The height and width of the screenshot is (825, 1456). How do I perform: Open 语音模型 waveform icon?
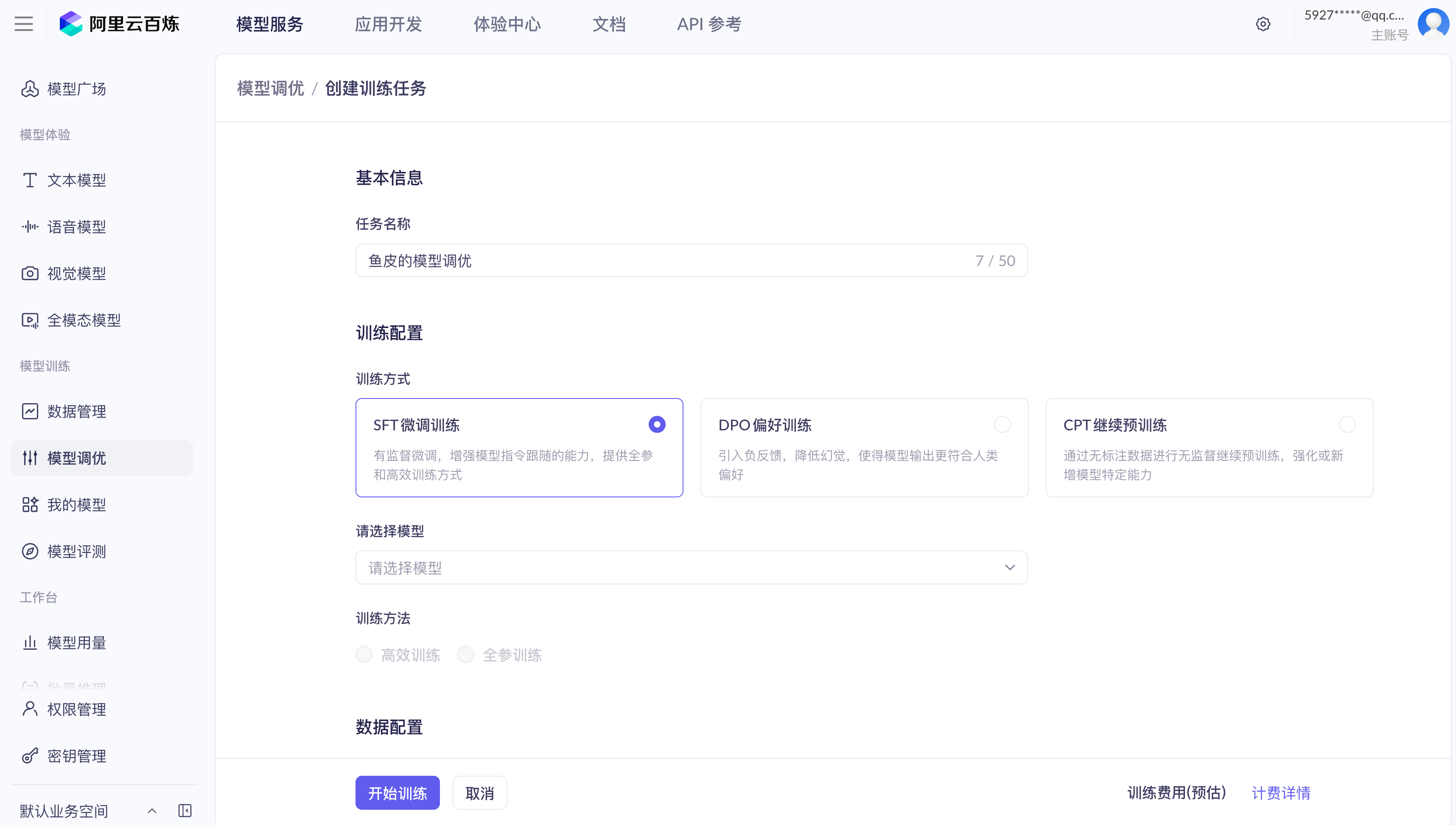click(29, 227)
